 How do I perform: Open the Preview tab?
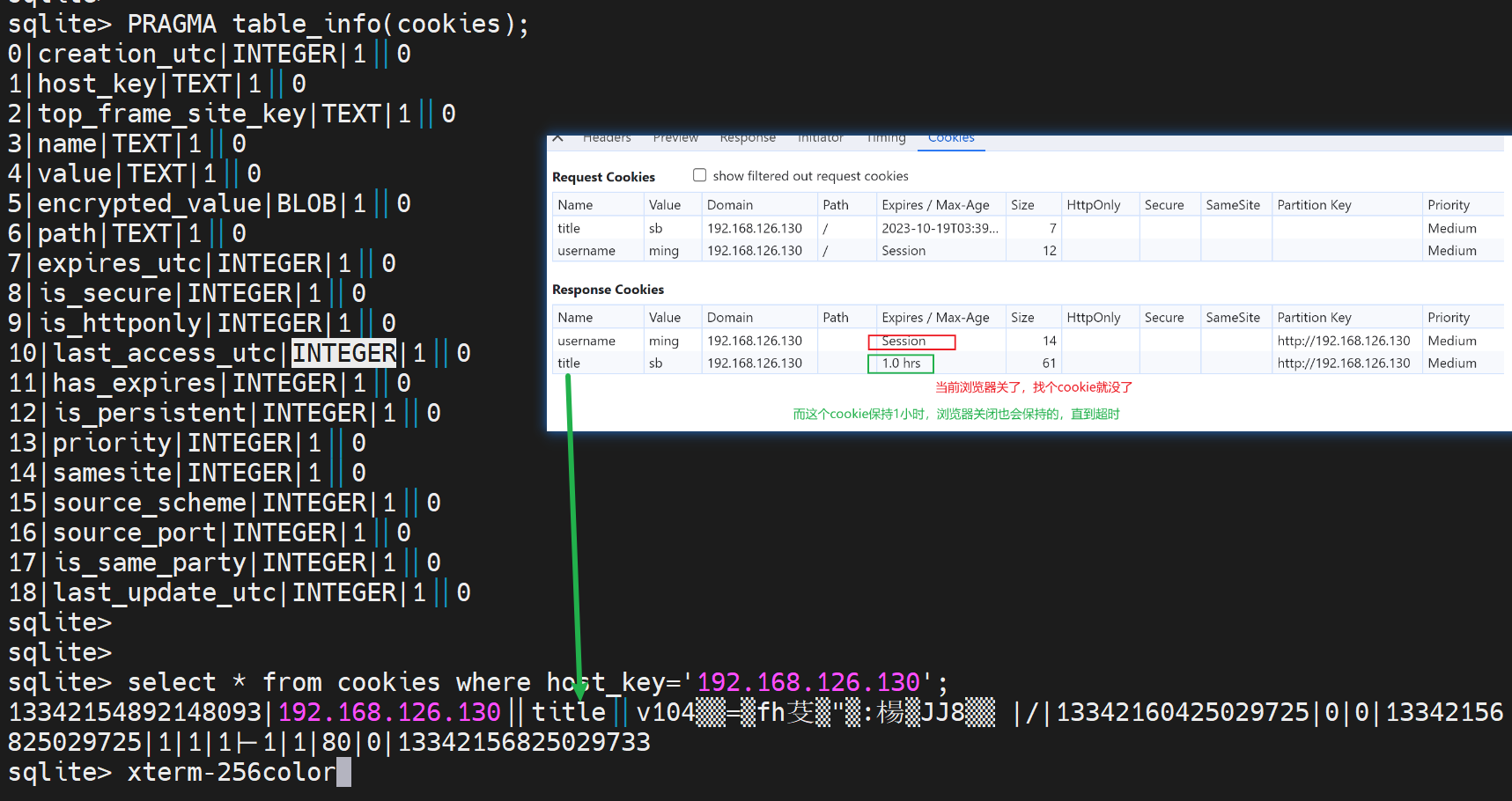(675, 139)
